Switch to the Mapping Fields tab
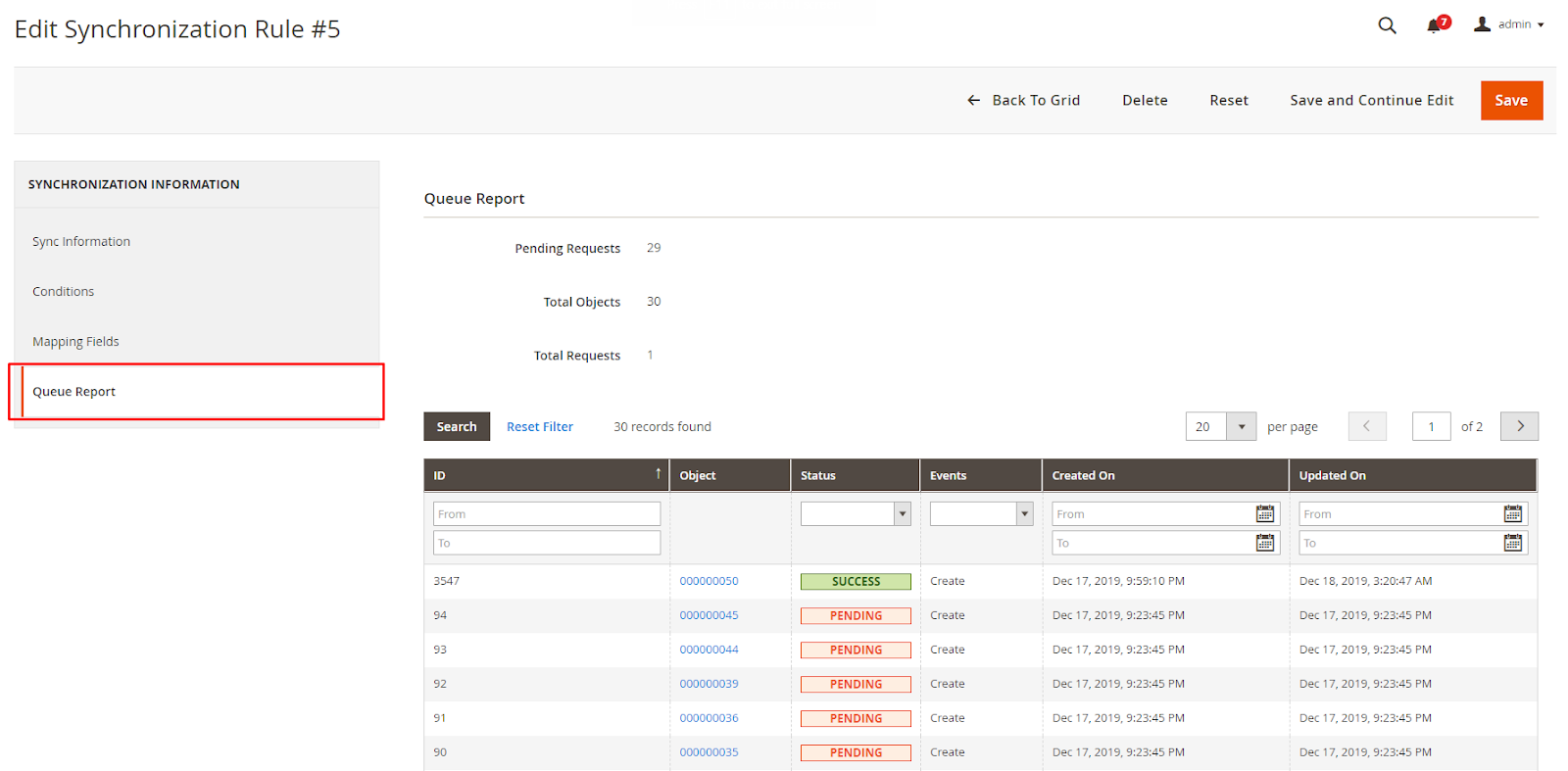 pos(75,342)
